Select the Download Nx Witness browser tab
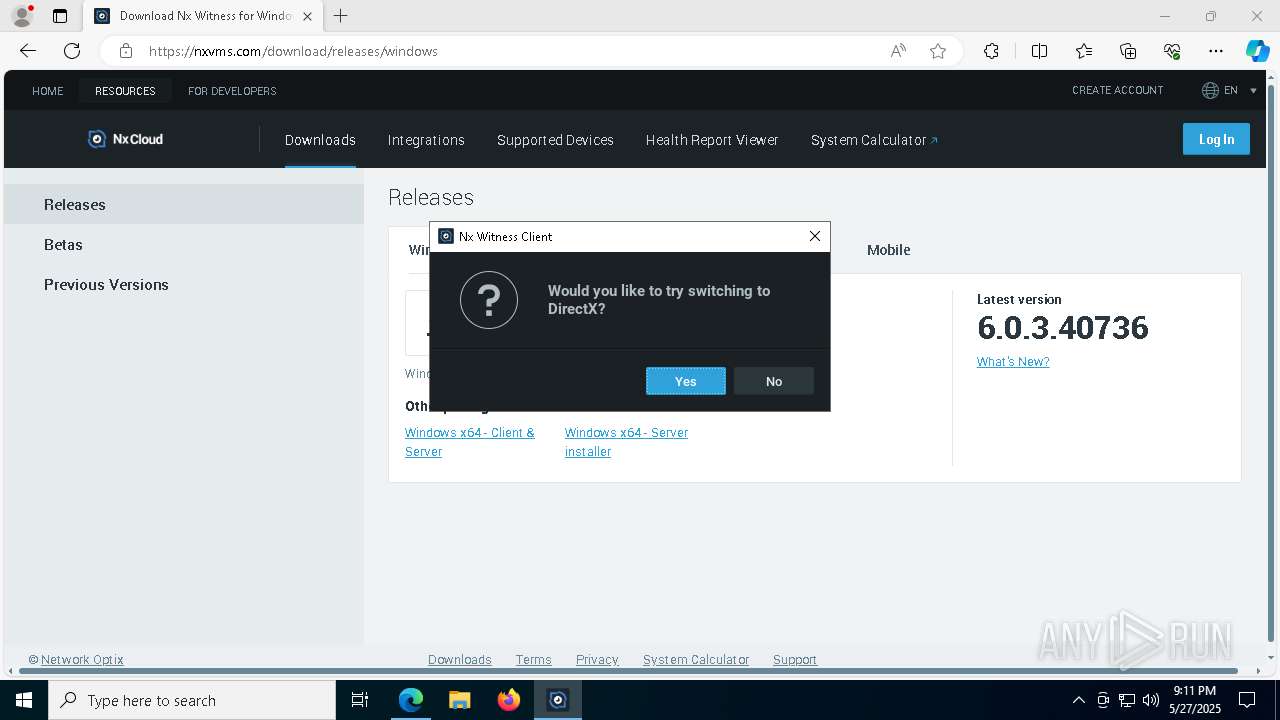This screenshot has width=1280, height=720. tap(203, 16)
